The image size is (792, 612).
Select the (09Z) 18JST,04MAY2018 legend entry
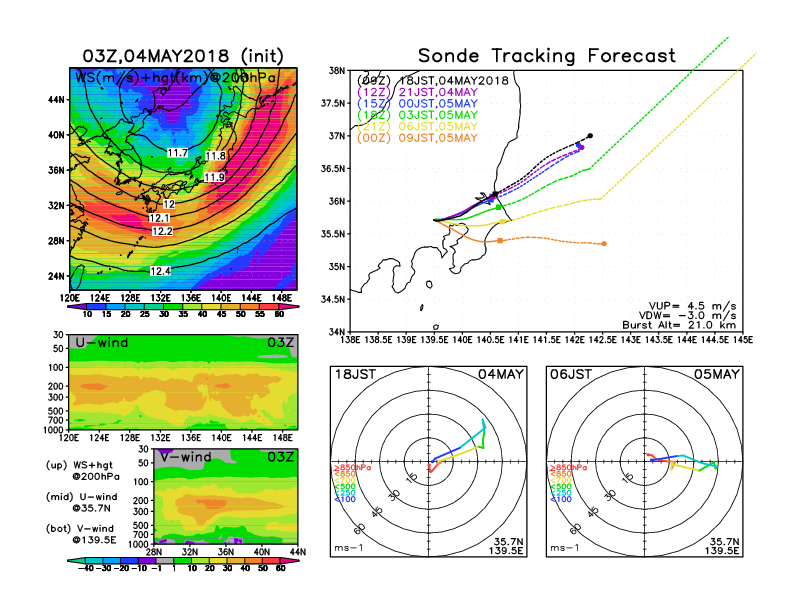tap(432, 80)
